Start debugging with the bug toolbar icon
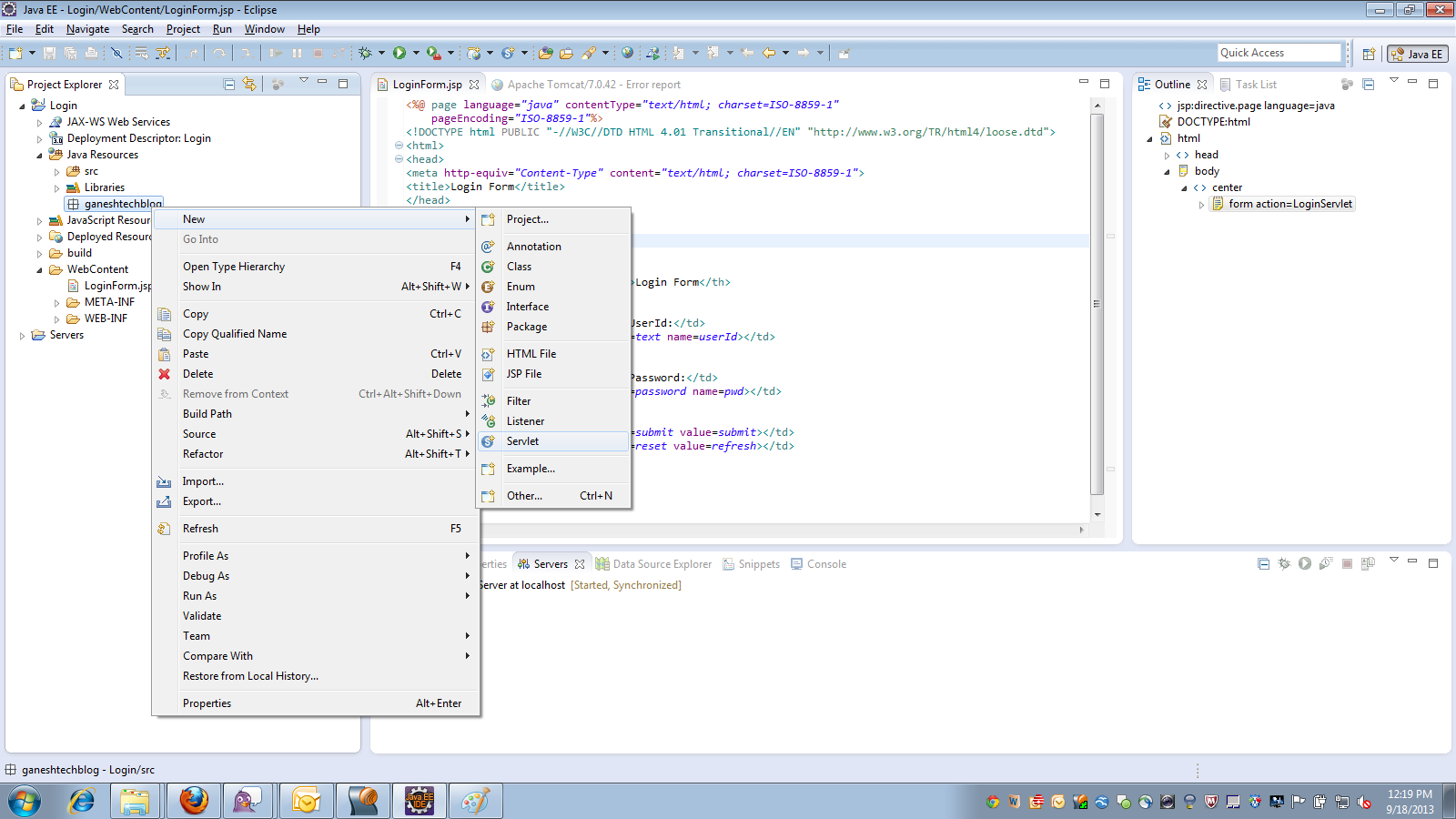1456x819 pixels. click(x=363, y=53)
